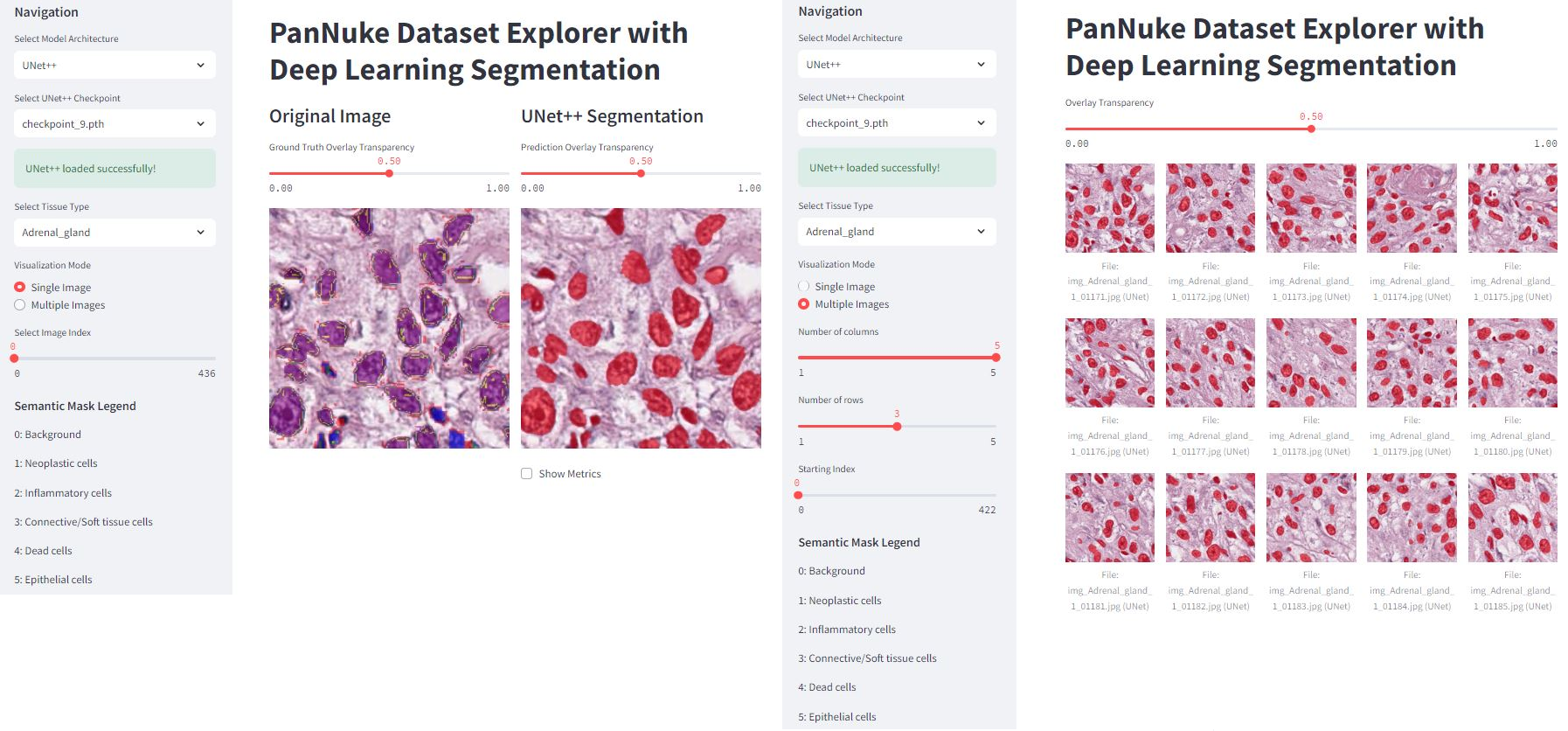Click Ground Truth Overlay Transparency slider handle
The image size is (1568, 731).
click(x=389, y=173)
